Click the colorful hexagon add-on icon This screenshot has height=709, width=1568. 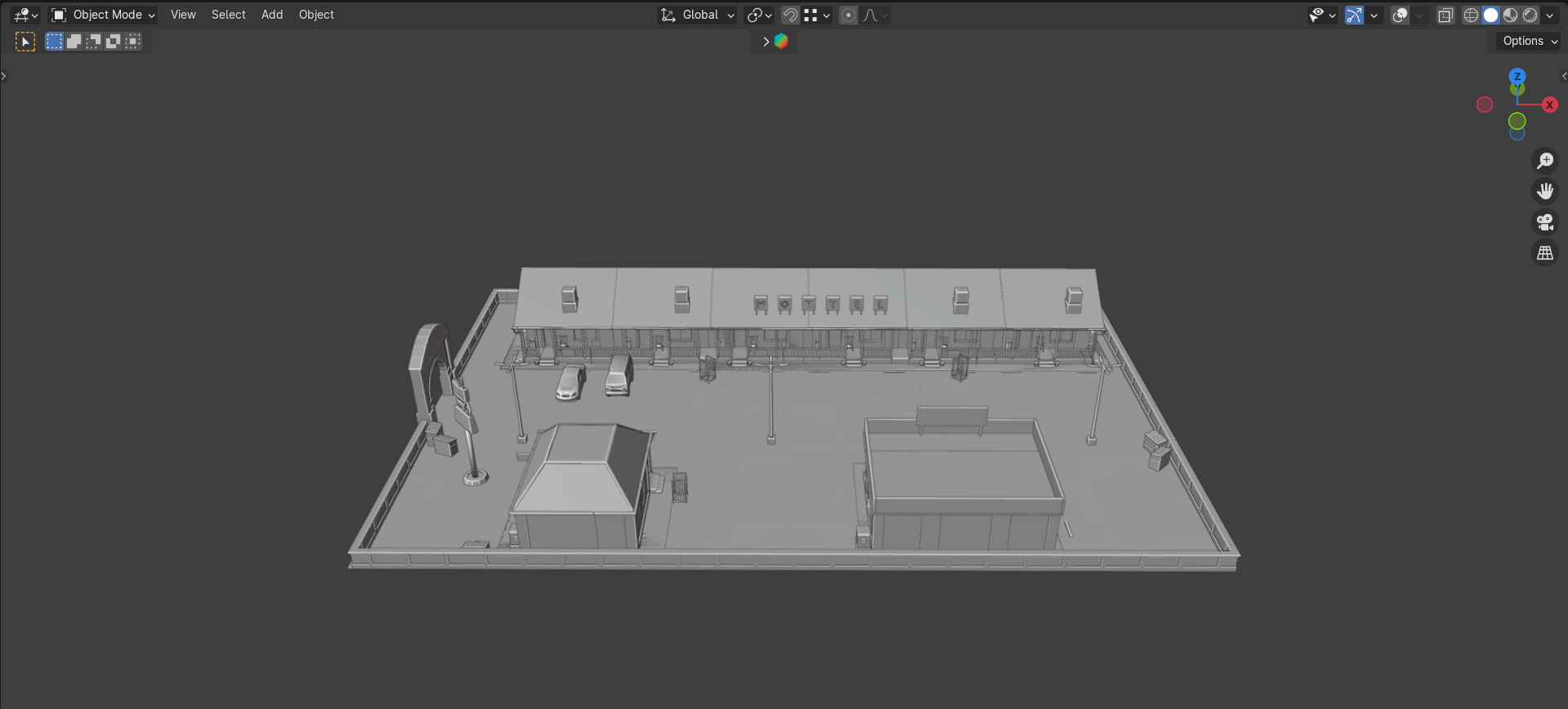tap(781, 41)
